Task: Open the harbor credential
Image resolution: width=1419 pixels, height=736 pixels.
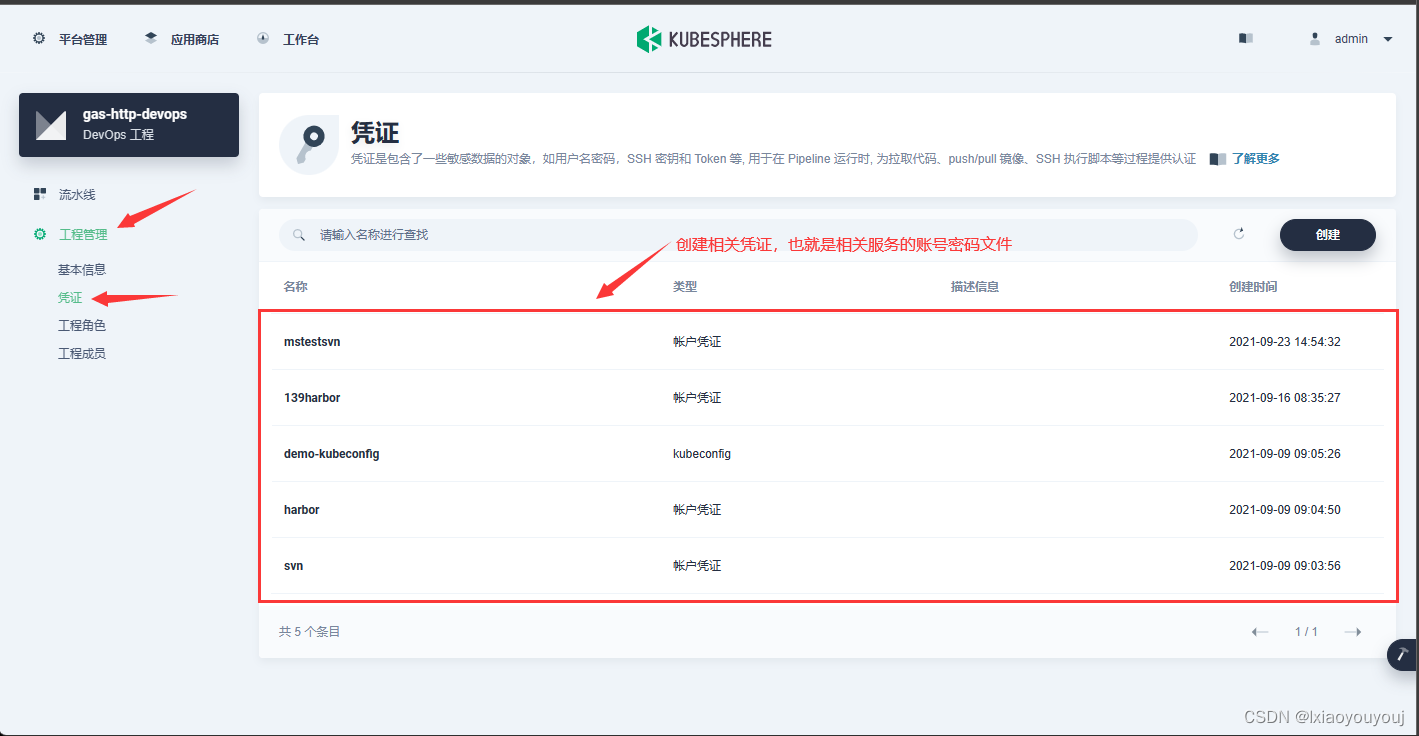Action: pyautogui.click(x=302, y=510)
